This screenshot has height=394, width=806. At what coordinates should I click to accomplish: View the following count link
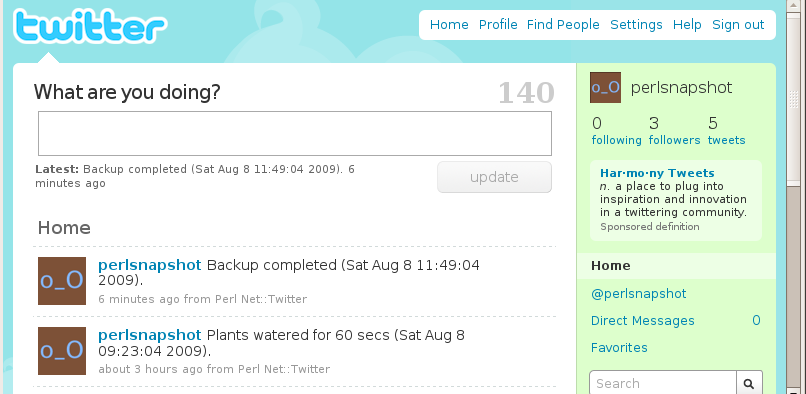(x=616, y=140)
